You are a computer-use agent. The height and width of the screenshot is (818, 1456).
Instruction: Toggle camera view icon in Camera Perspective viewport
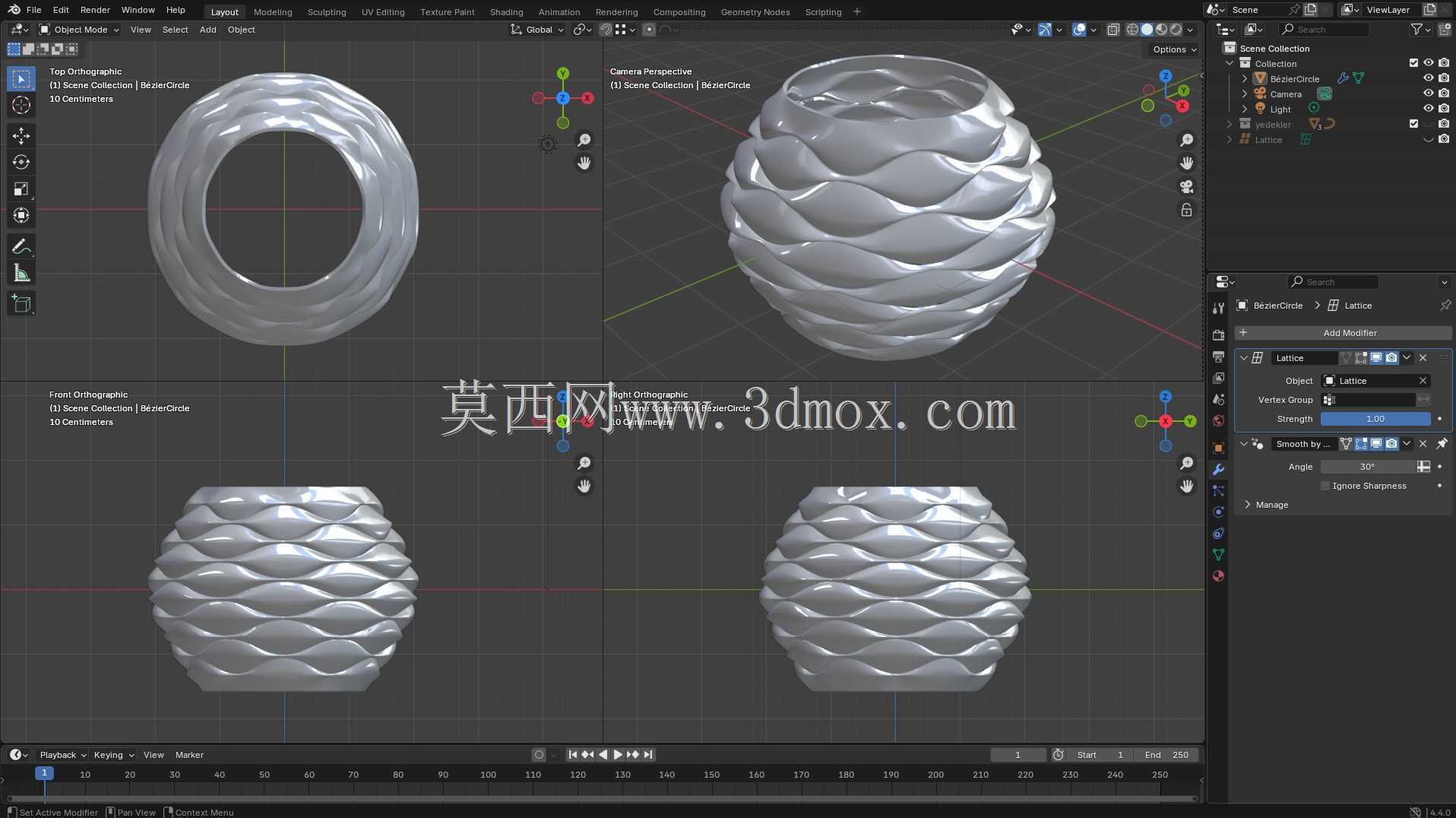(1186, 186)
